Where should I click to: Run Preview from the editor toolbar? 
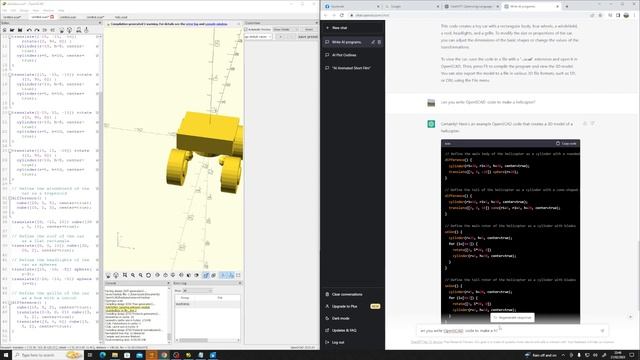click(62, 30)
